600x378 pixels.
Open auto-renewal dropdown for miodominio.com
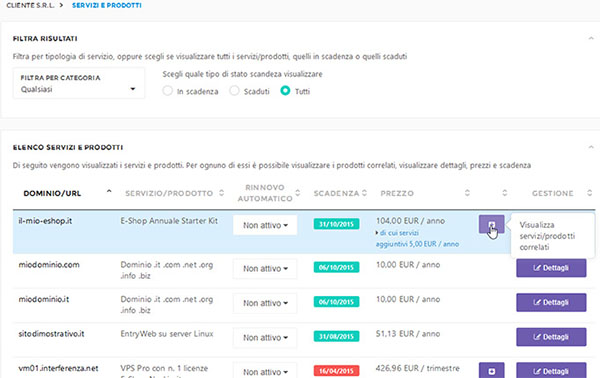[x=265, y=269]
